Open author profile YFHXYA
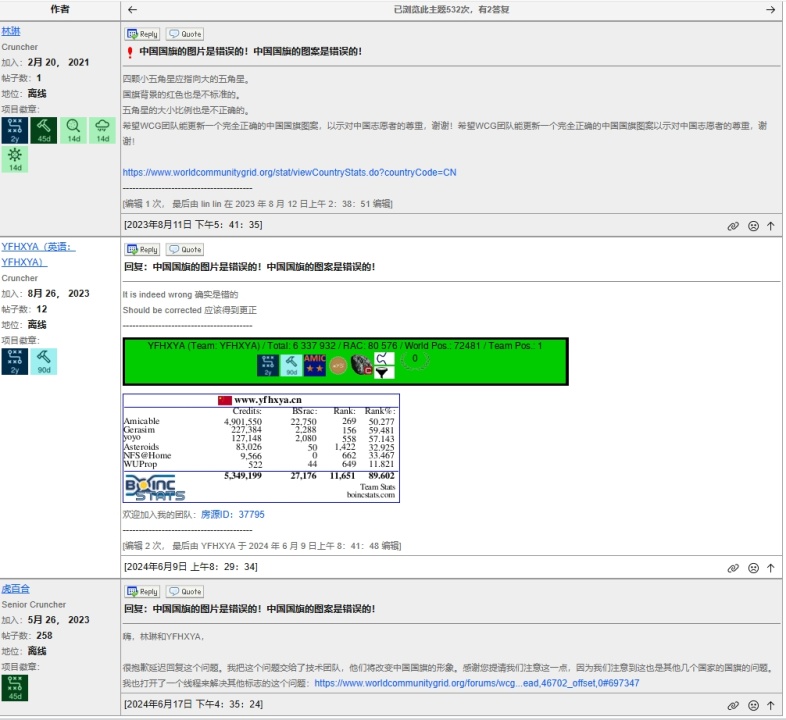The width and height of the screenshot is (786, 720). (38, 254)
